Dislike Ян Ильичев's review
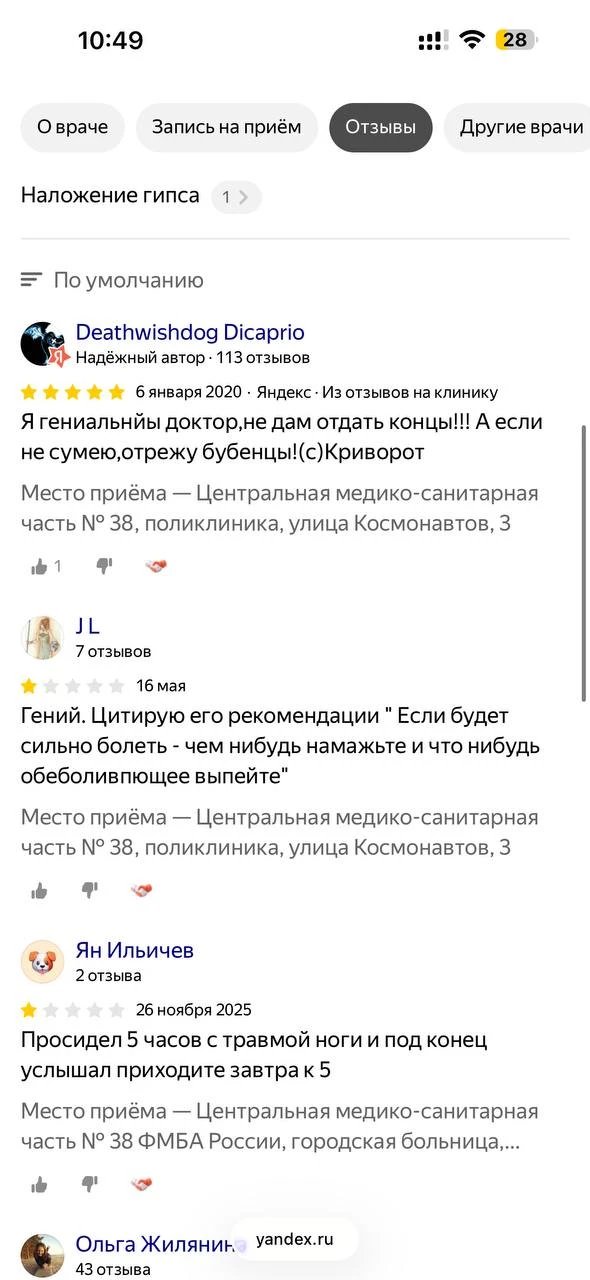590x1280 pixels. tap(90, 1184)
